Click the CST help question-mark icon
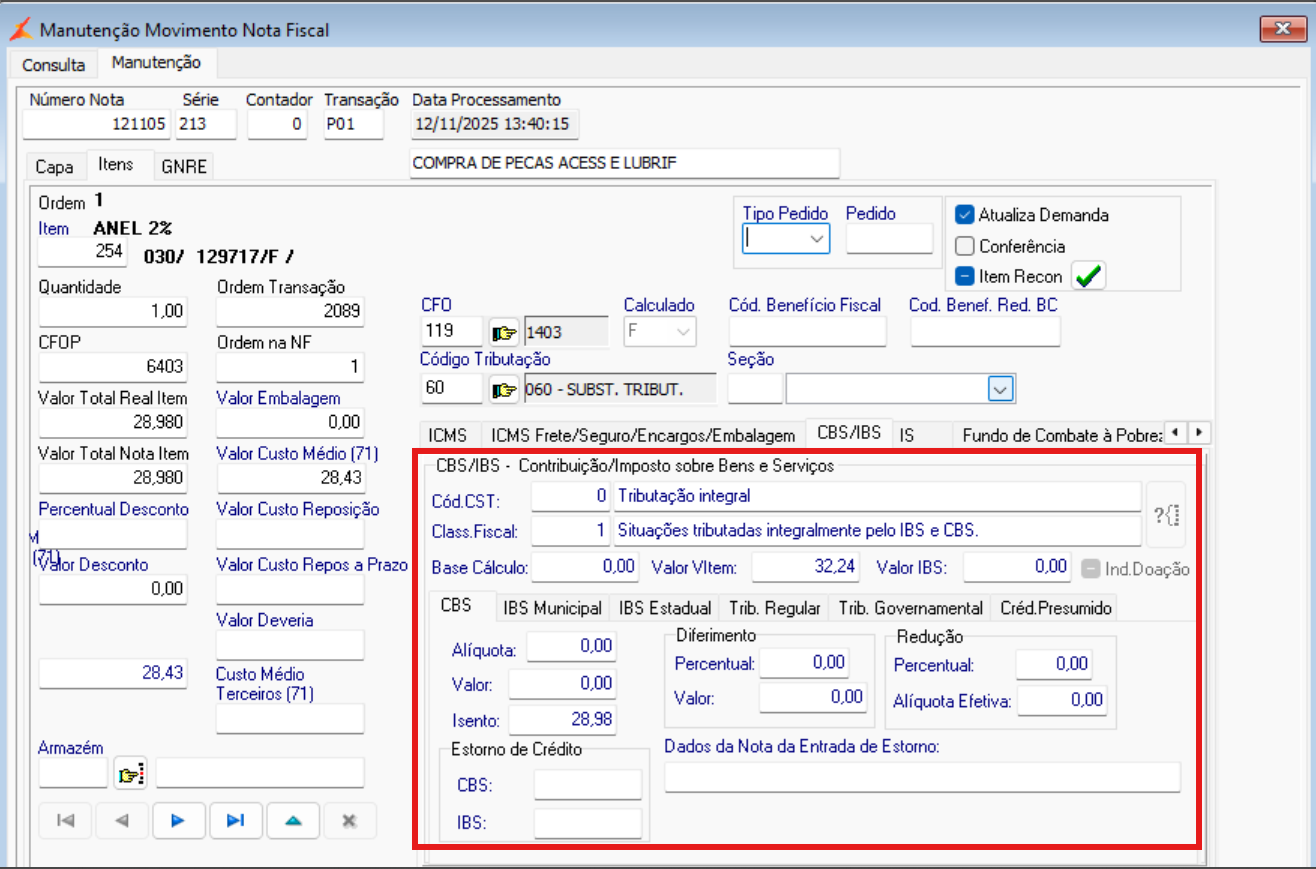Screen dimensions: 1316x869 [1166, 515]
